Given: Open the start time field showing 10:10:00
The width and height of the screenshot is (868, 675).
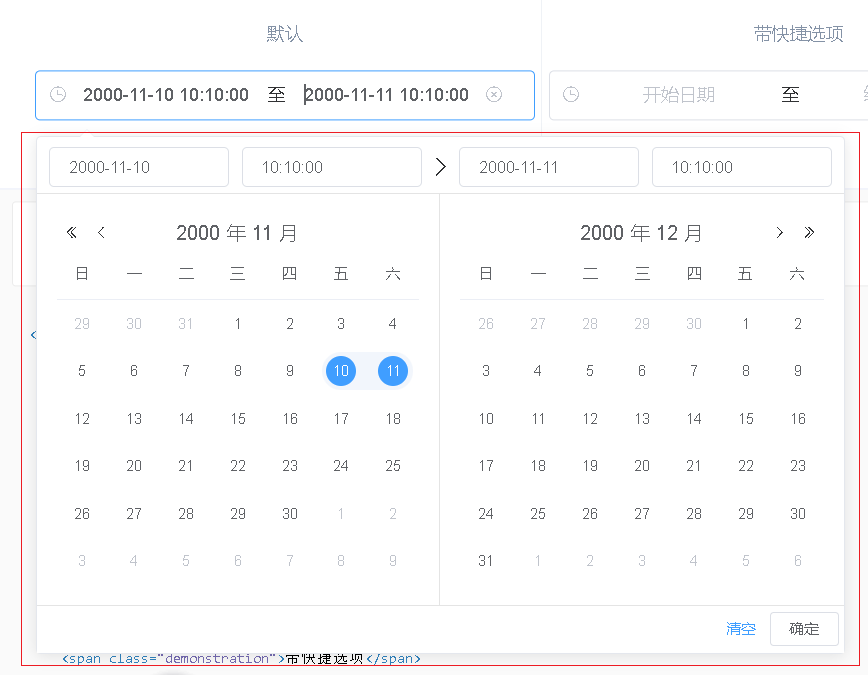Looking at the screenshot, I should 332,166.
